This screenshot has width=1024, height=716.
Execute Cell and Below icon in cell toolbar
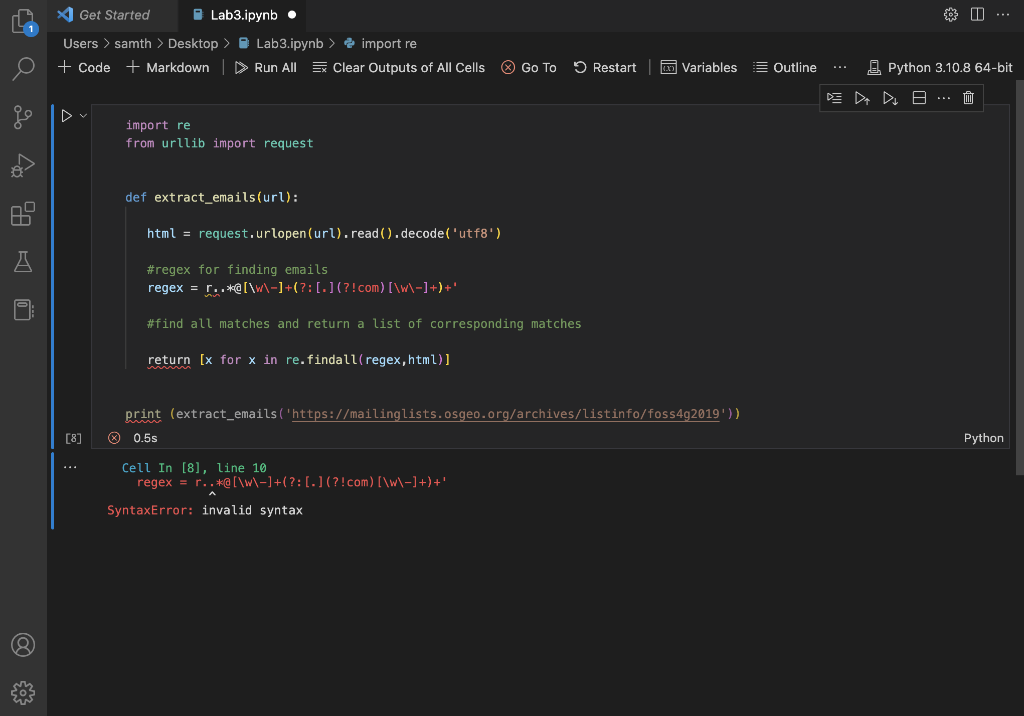pos(890,98)
